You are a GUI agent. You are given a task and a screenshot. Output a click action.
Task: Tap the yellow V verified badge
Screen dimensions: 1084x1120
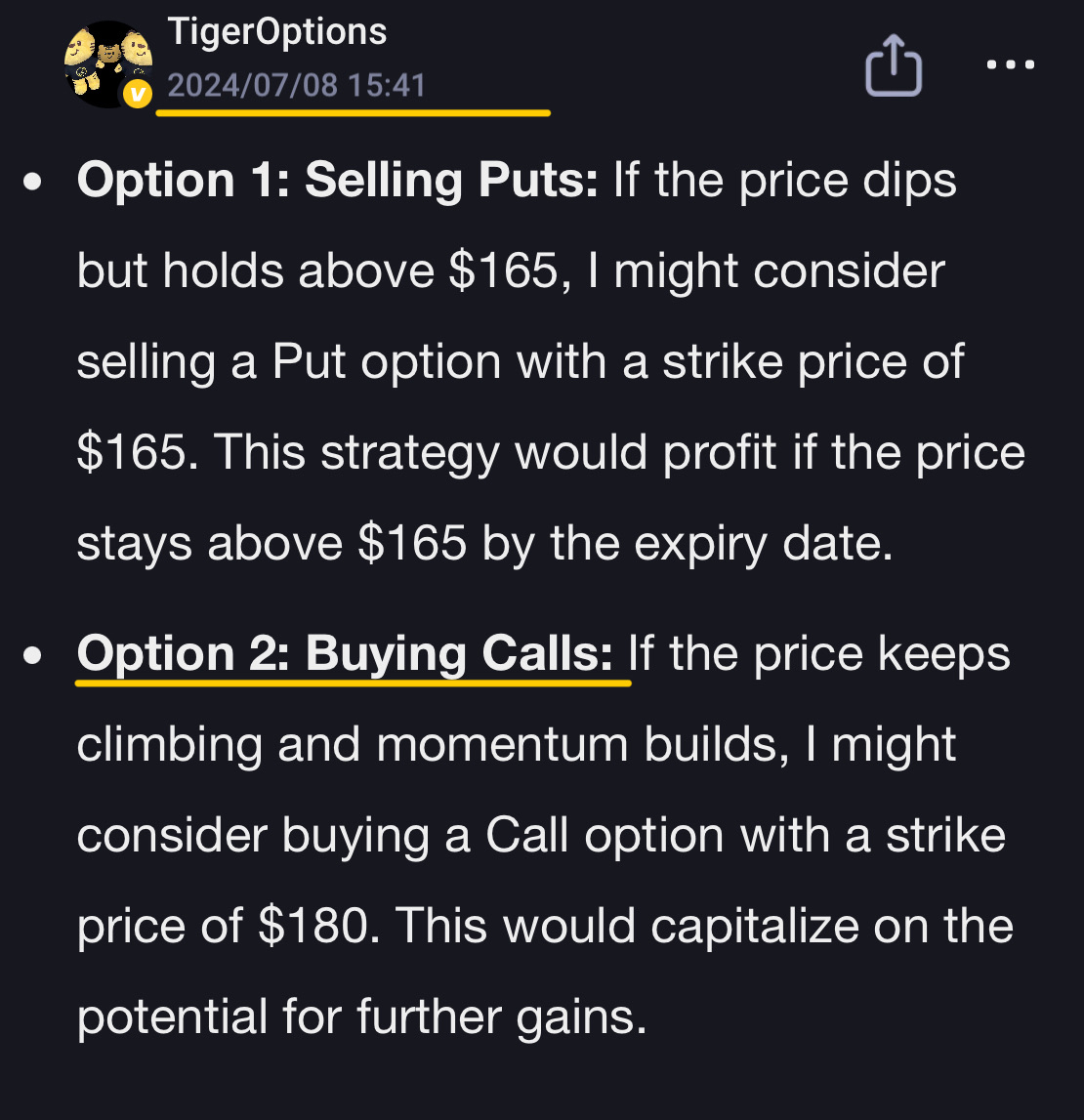pos(140,94)
